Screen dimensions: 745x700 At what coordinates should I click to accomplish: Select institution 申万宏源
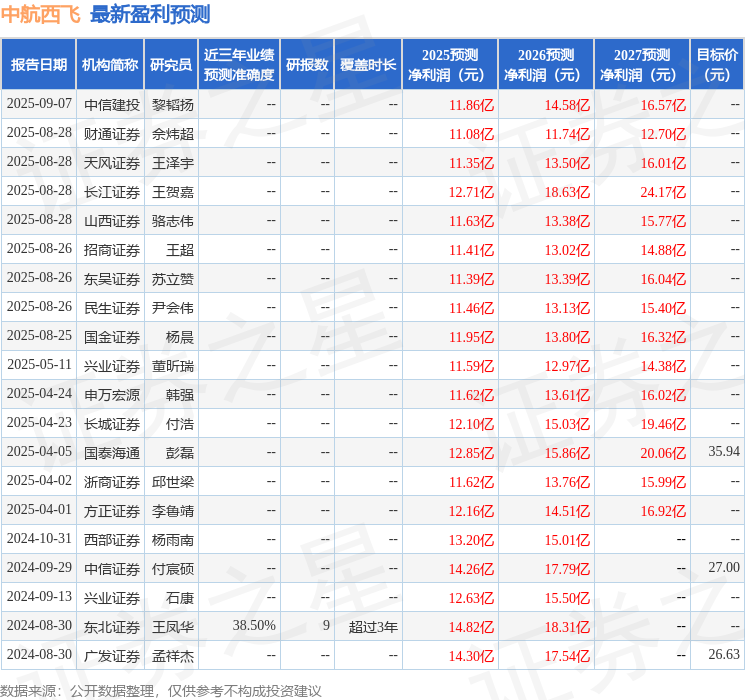pyautogui.click(x=112, y=395)
